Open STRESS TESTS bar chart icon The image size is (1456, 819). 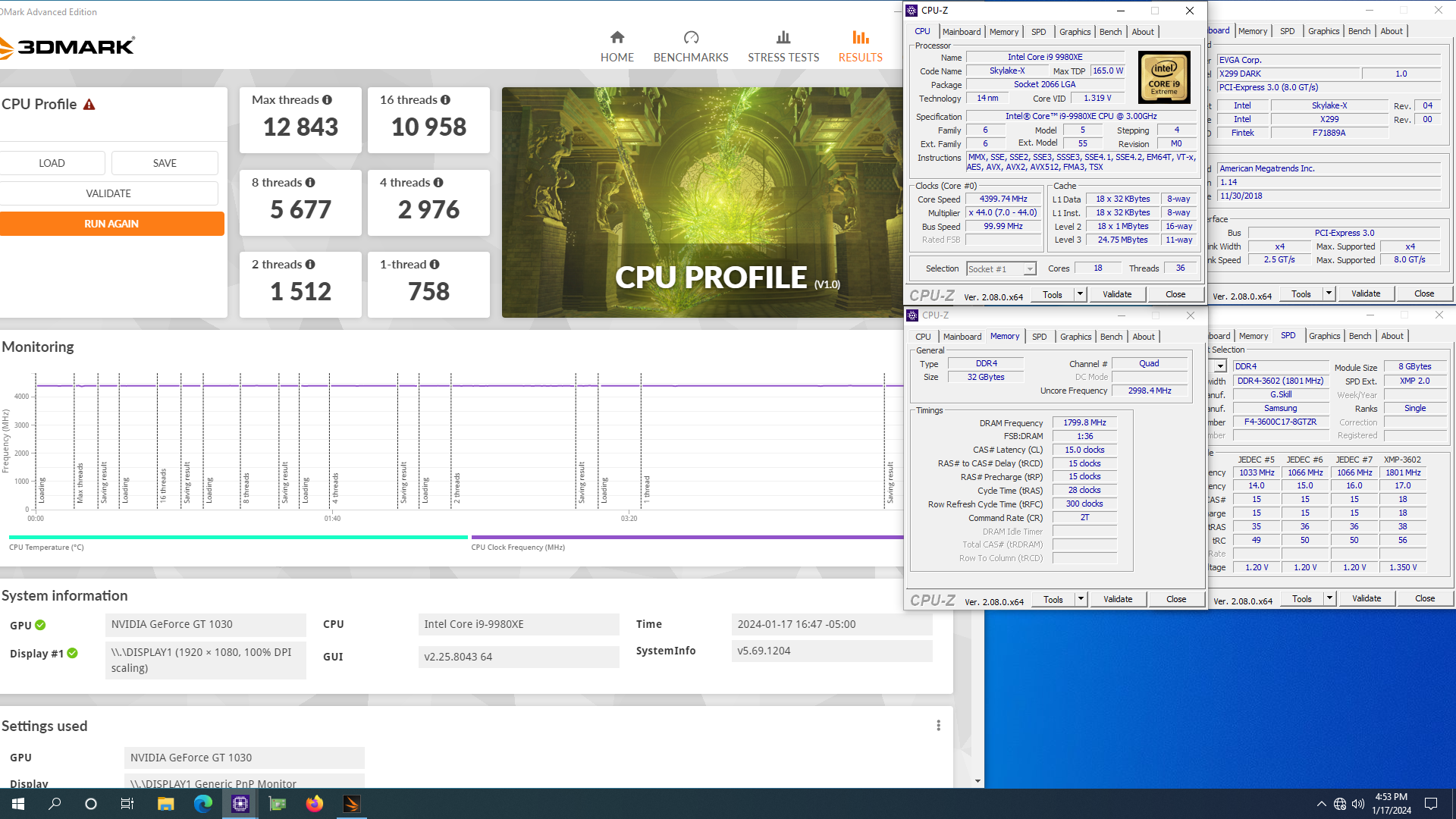(783, 37)
